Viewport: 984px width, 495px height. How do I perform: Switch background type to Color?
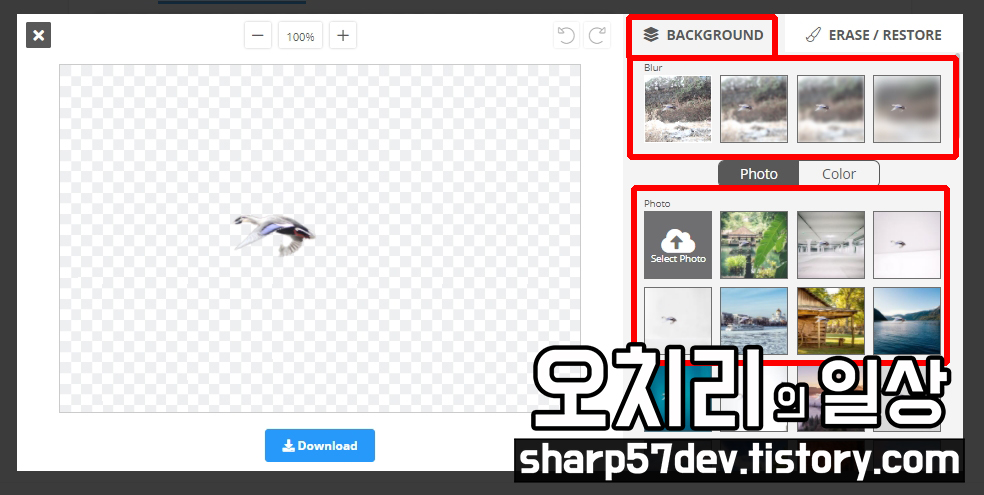tap(839, 174)
